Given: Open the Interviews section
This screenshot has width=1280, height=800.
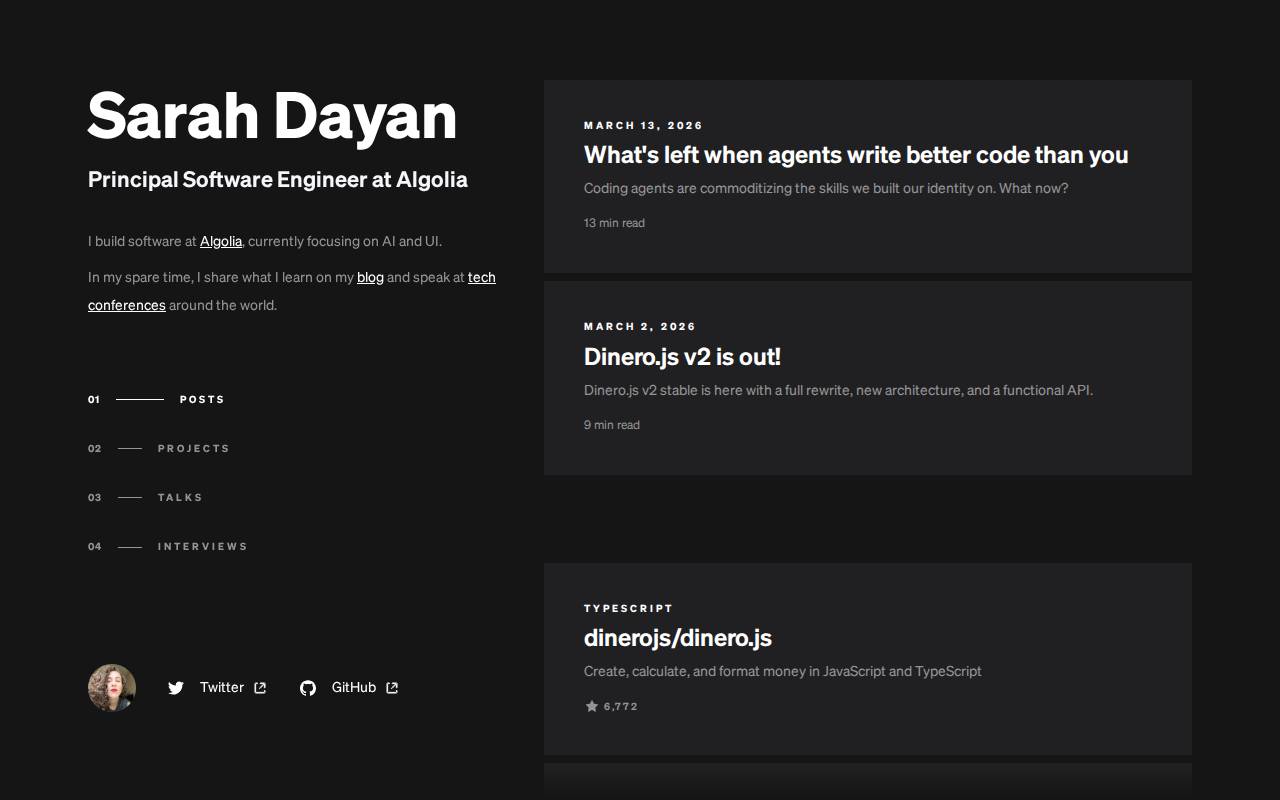Looking at the screenshot, I should click(168, 546).
